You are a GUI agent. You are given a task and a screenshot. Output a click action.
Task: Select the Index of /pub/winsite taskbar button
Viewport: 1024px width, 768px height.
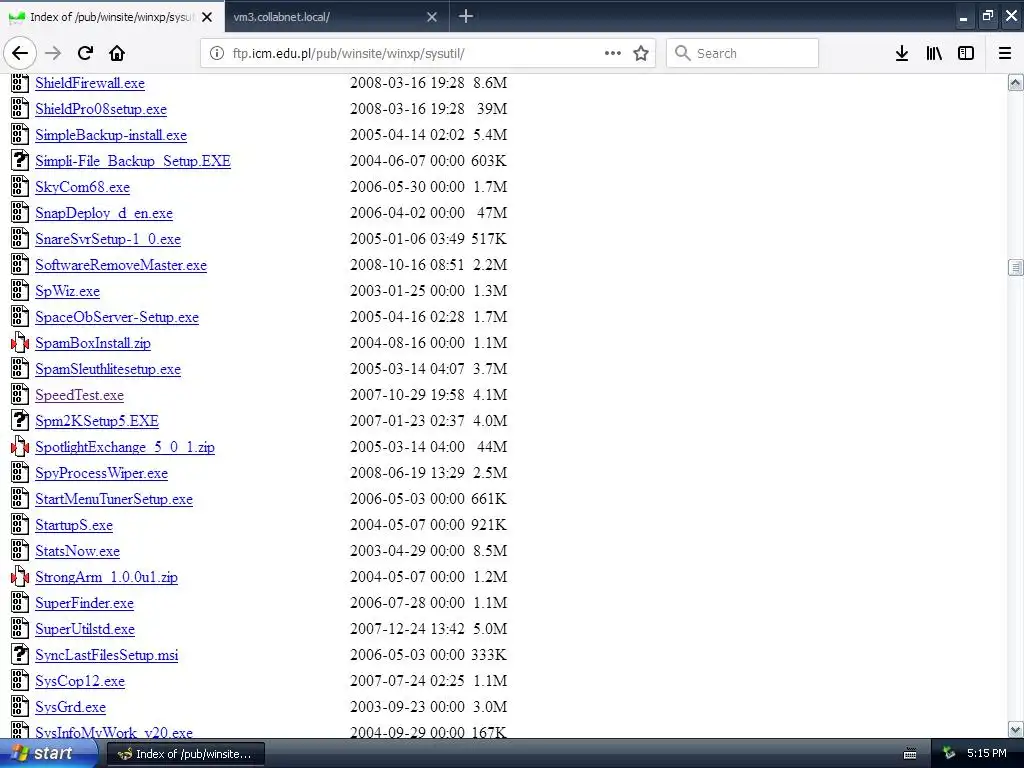(185, 754)
